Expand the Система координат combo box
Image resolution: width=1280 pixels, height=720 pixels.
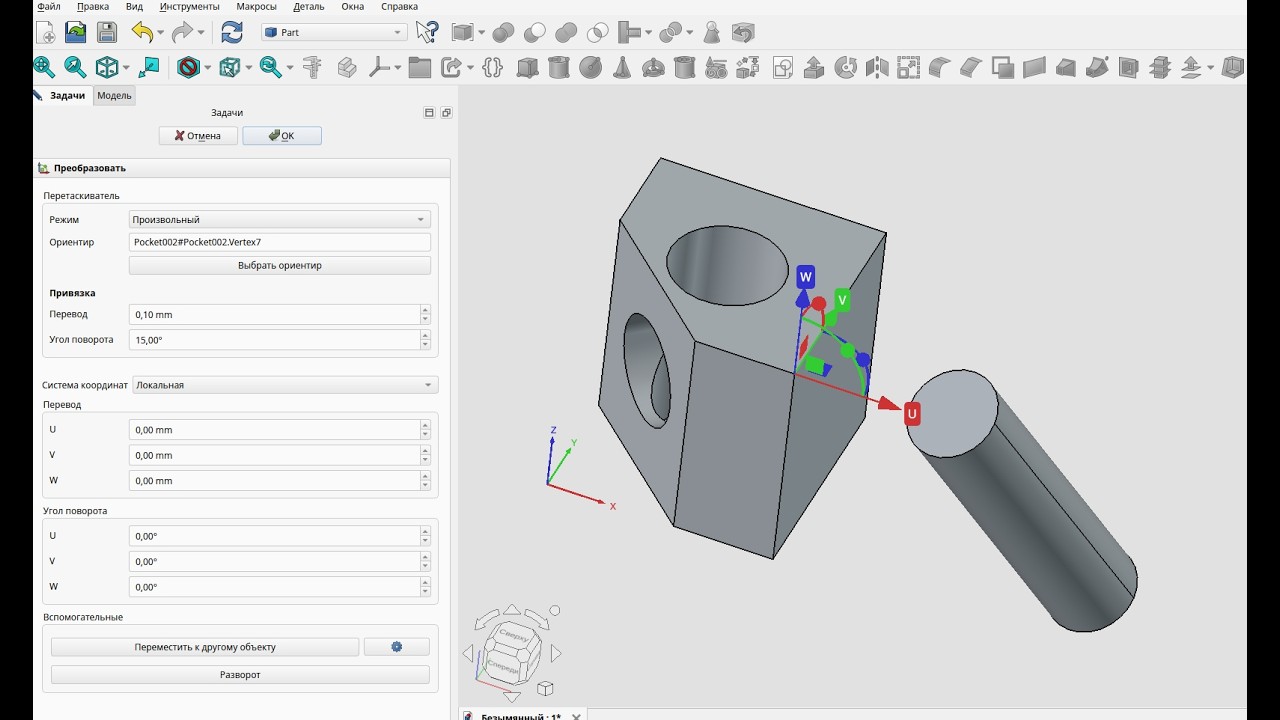[285, 385]
